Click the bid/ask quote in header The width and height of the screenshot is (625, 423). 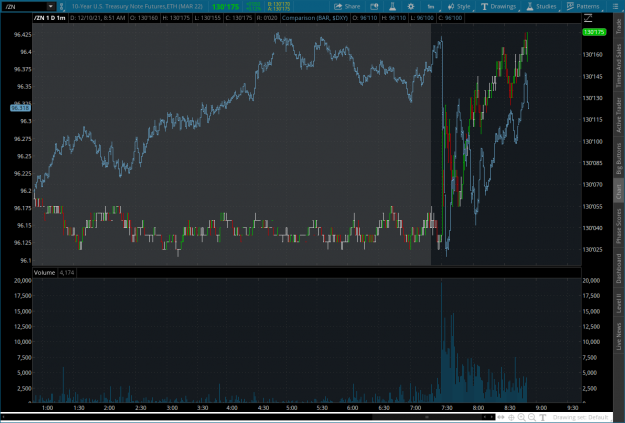[x=279, y=6]
